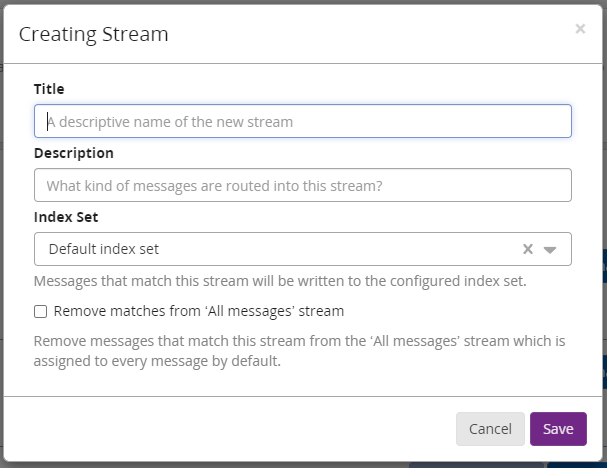
Task: Click the Creating Stream dialog heading
Action: click(94, 34)
